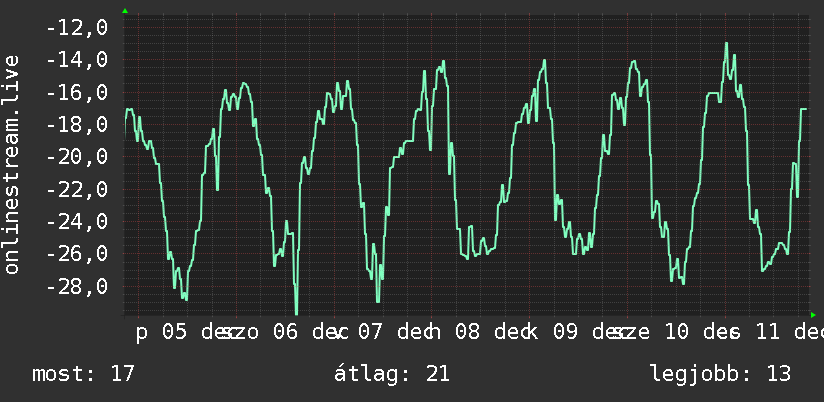Click the green arrow ending the x-axis

813,315
